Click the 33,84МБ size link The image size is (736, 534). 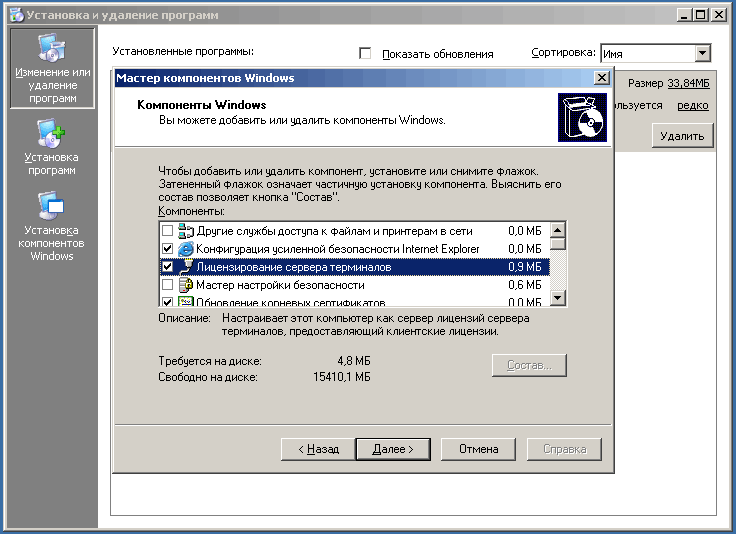click(689, 83)
